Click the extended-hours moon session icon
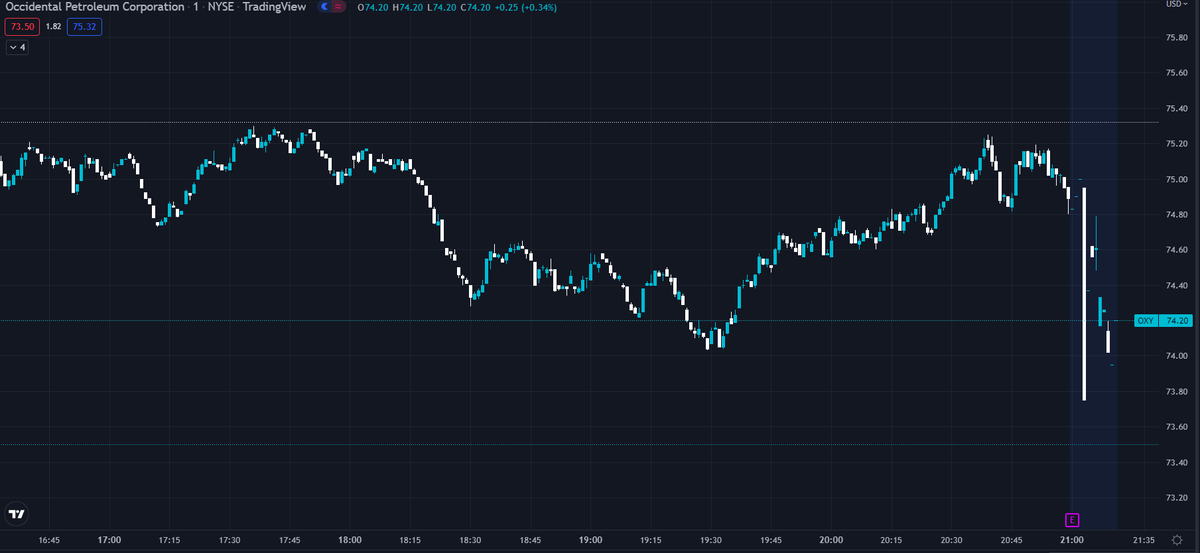This screenshot has height=553, width=1200. (x=325, y=7)
